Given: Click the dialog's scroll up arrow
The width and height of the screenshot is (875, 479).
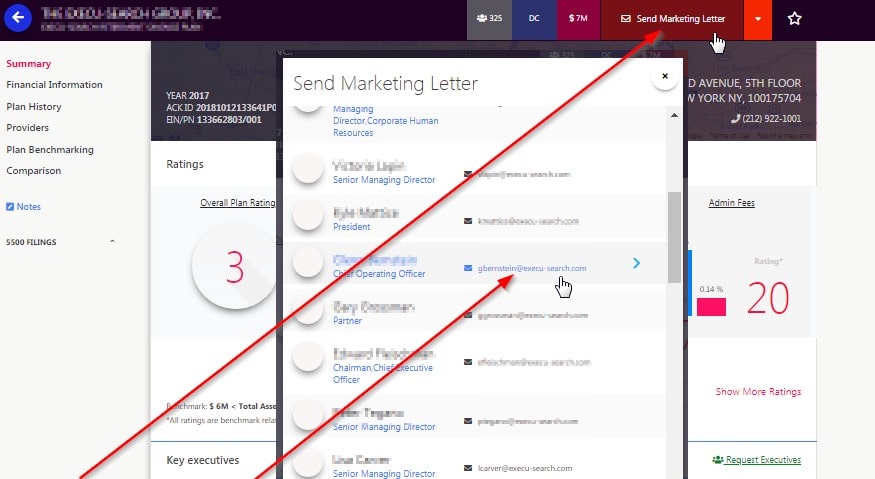Looking at the screenshot, I should pyautogui.click(x=674, y=115).
